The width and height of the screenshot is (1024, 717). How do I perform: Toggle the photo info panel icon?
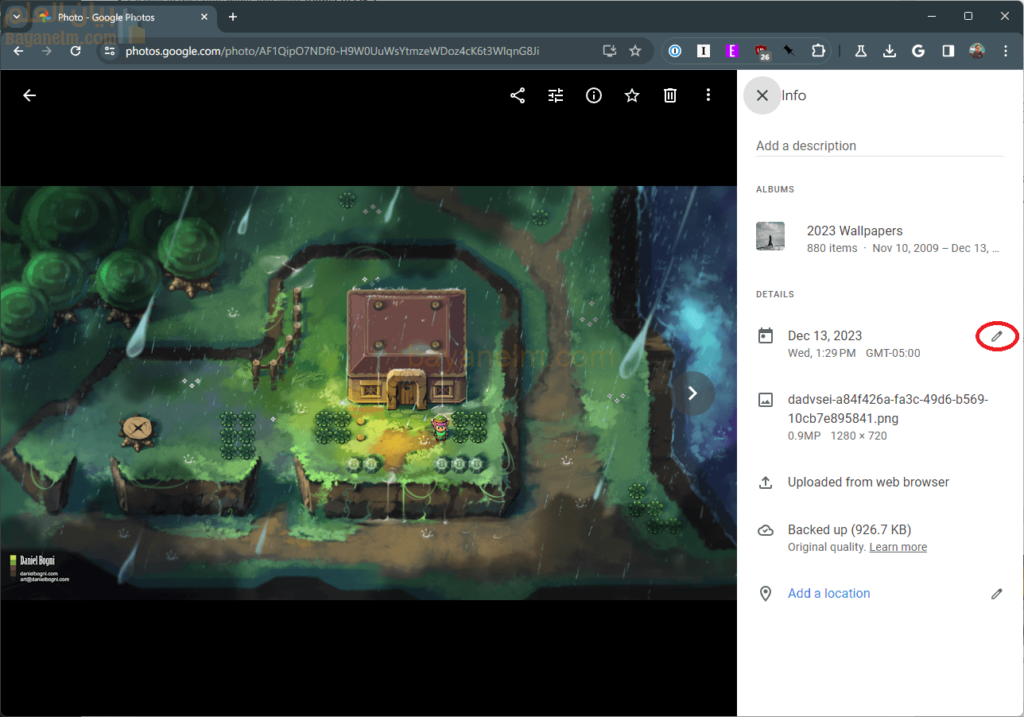point(594,96)
